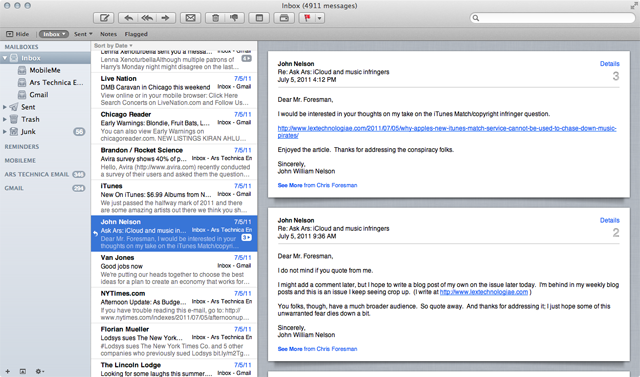640x377 pixels.
Task: Open the NYTimes.com Afternoon Update message
Action: (174, 306)
